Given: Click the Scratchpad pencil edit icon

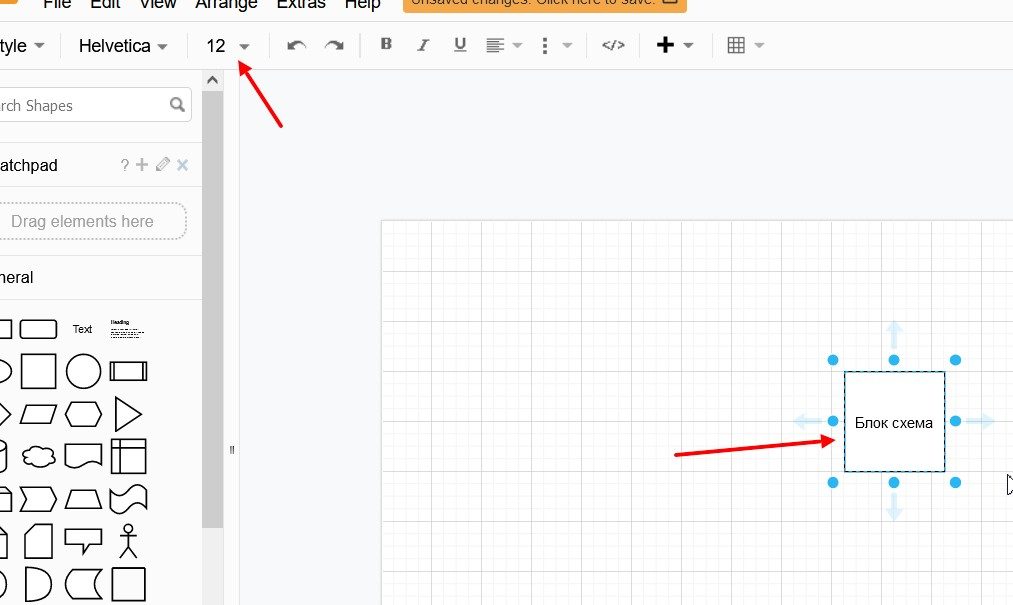Looking at the screenshot, I should pos(162,165).
